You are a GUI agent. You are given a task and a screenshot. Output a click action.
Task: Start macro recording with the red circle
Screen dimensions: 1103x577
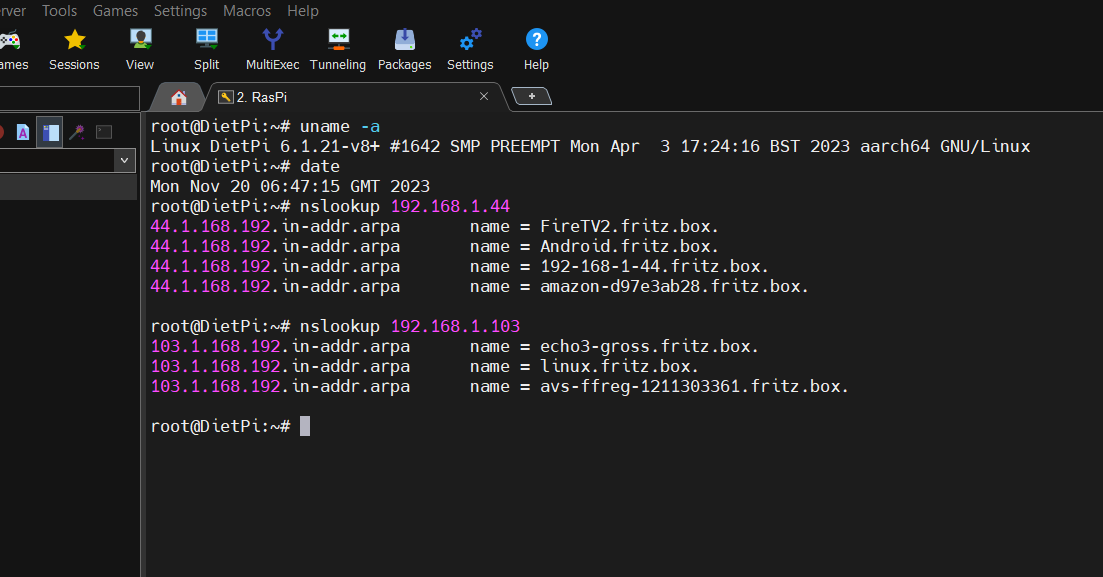coord(2,132)
